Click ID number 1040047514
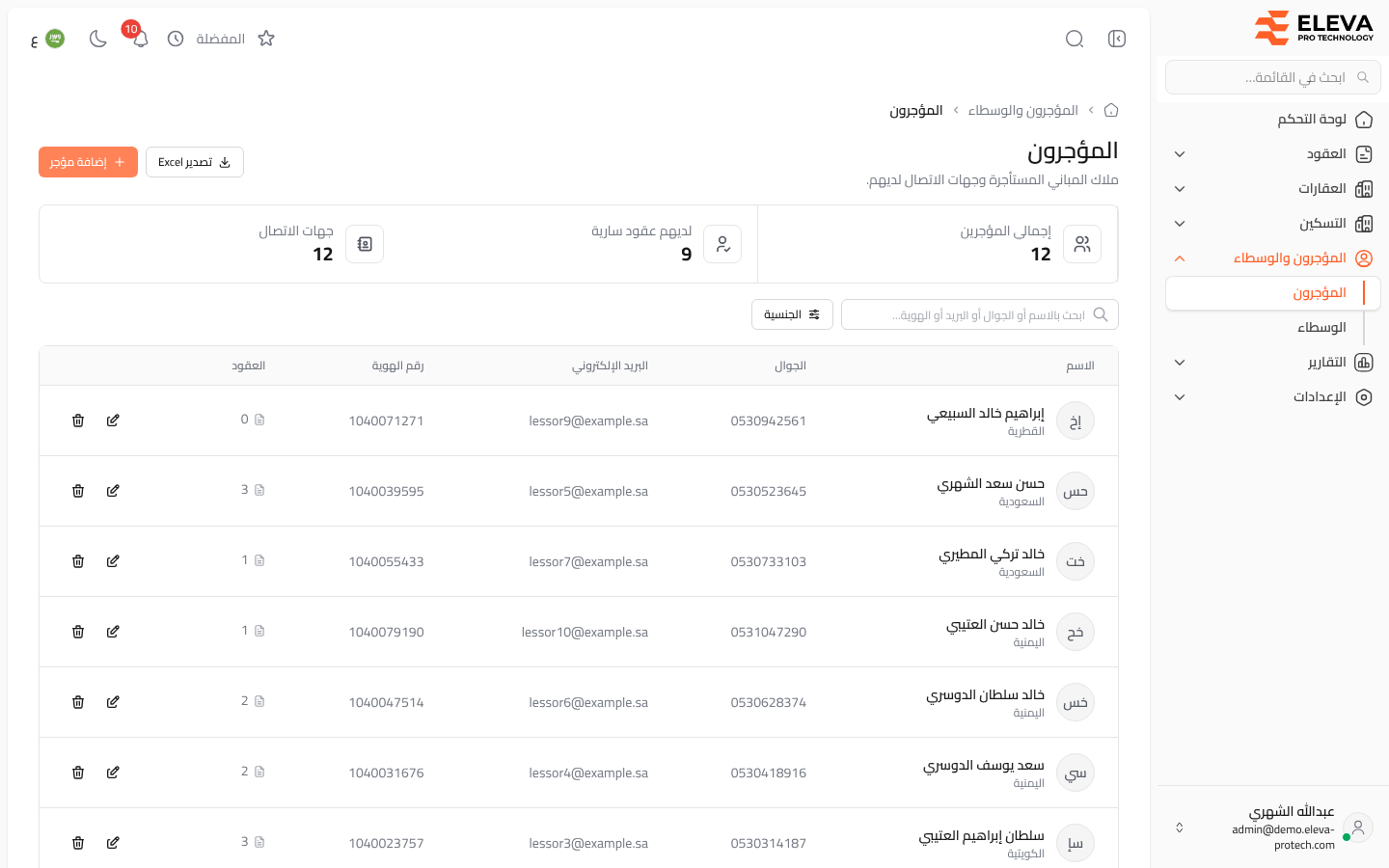Image resolution: width=1389 pixels, height=868 pixels. click(386, 702)
